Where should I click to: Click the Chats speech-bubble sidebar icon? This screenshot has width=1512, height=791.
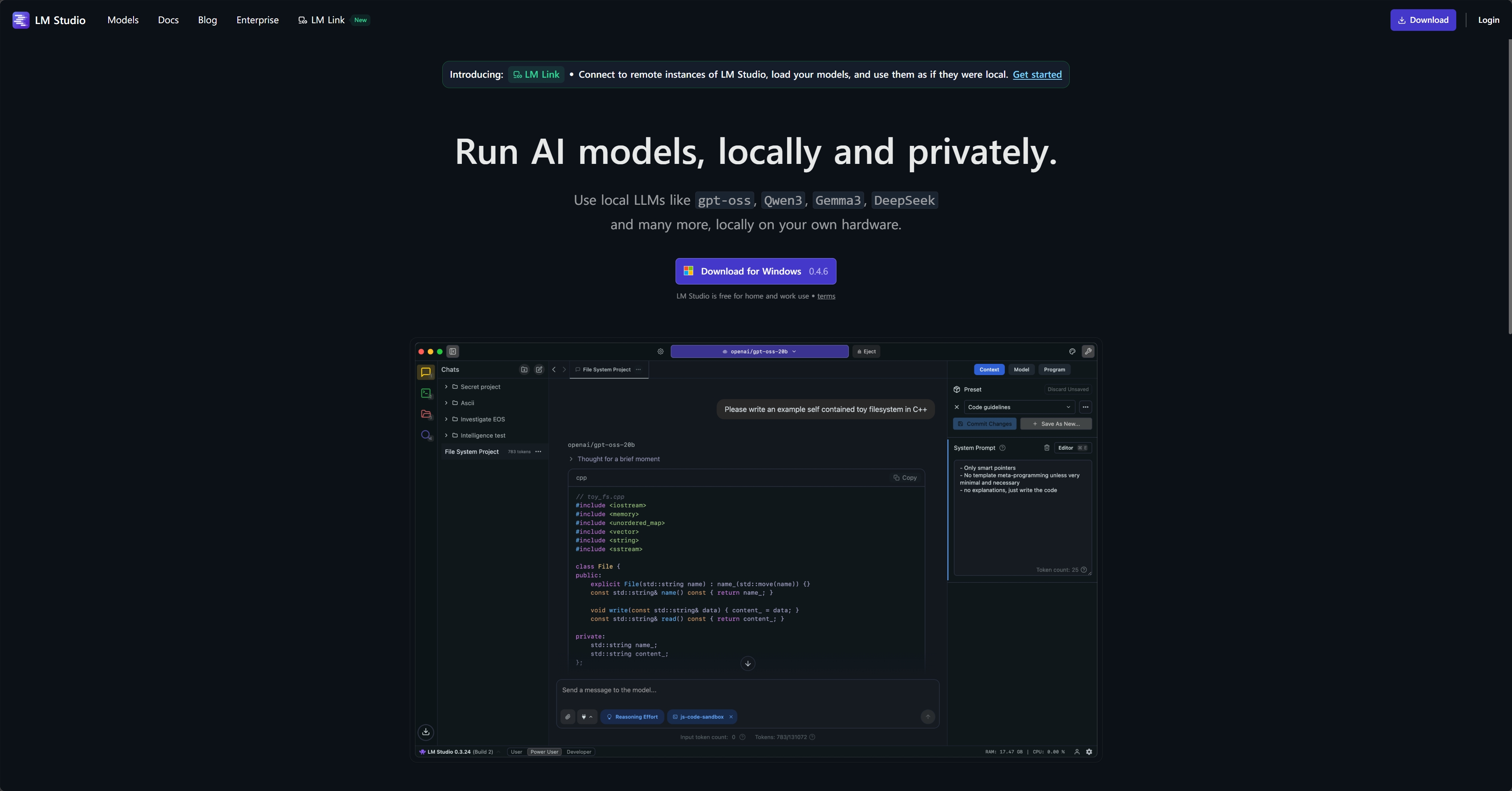coord(425,372)
